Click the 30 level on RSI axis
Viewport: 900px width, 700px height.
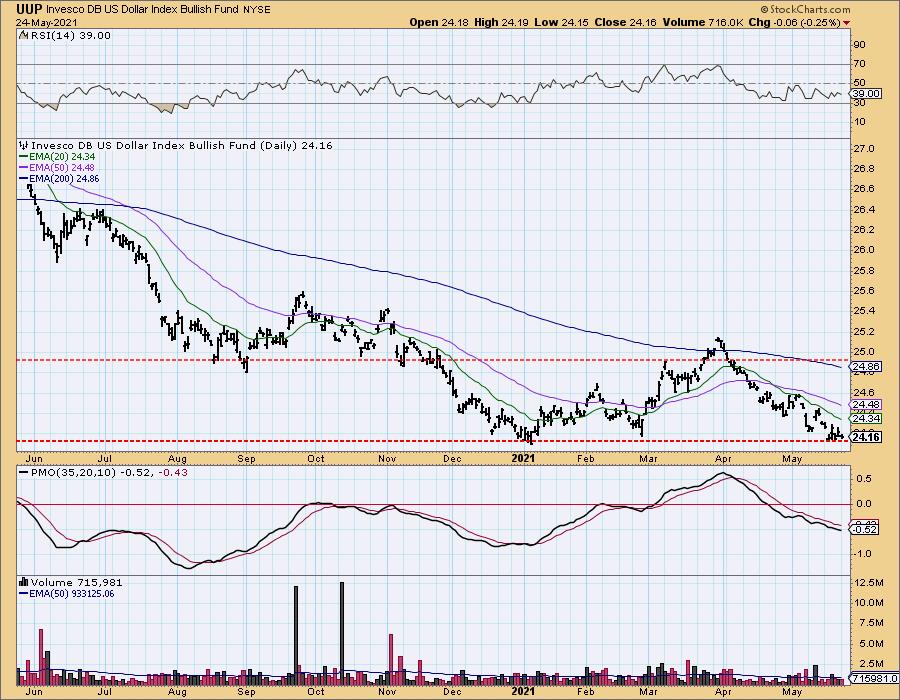859,103
